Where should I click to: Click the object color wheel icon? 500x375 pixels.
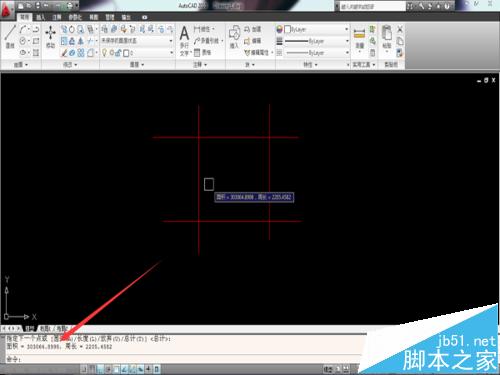279,29
